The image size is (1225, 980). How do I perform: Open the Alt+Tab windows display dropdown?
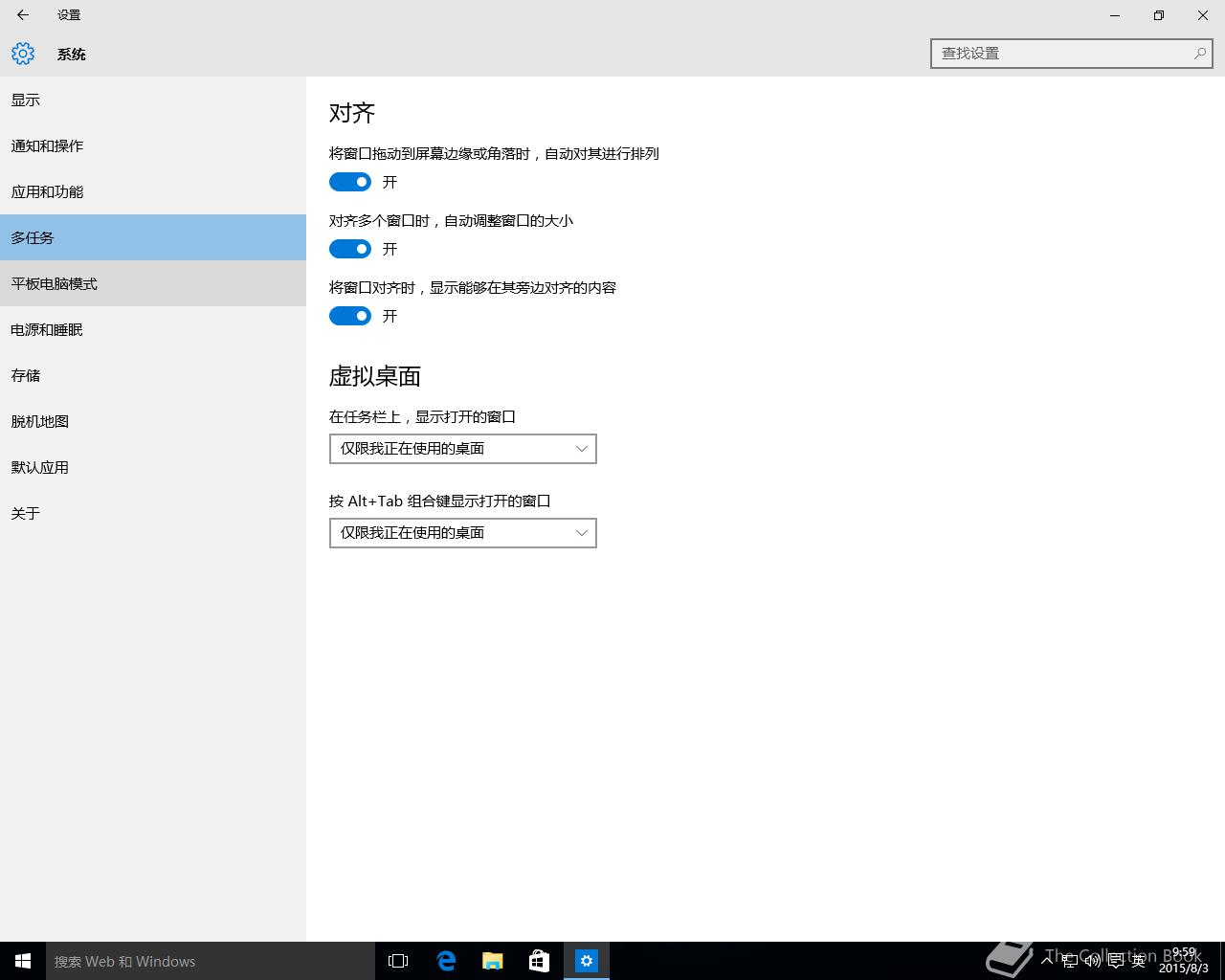[463, 533]
